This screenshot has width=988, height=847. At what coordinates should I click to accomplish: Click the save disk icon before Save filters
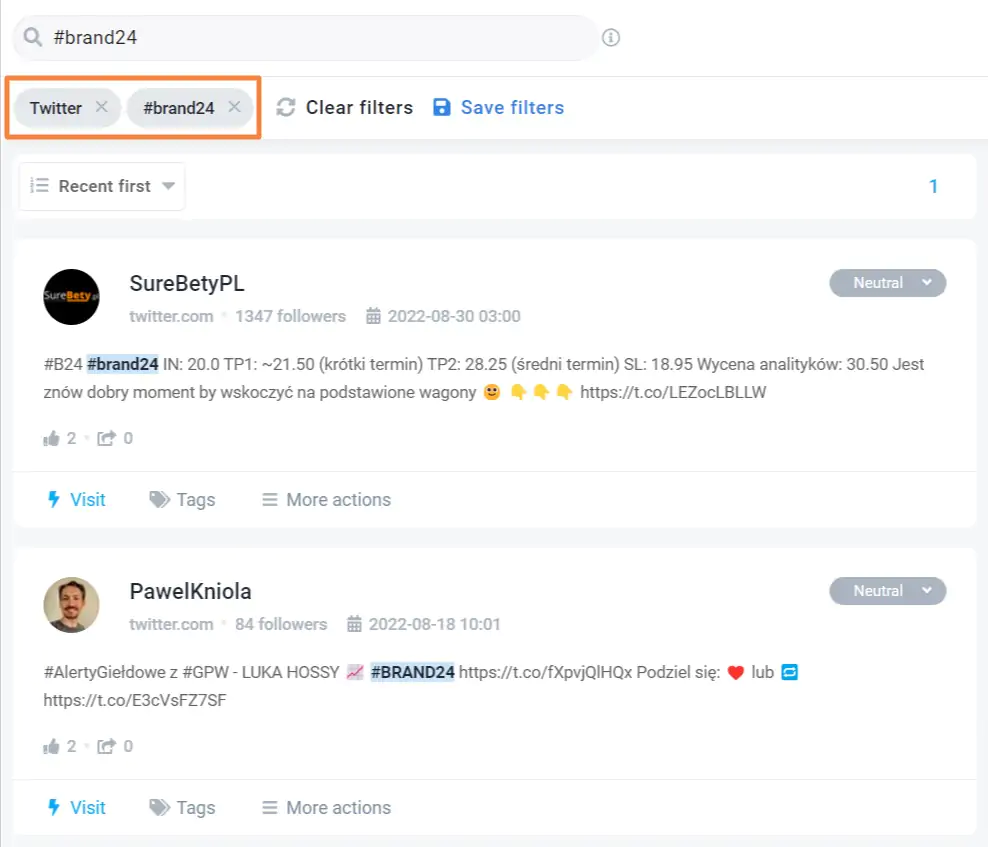tap(442, 107)
